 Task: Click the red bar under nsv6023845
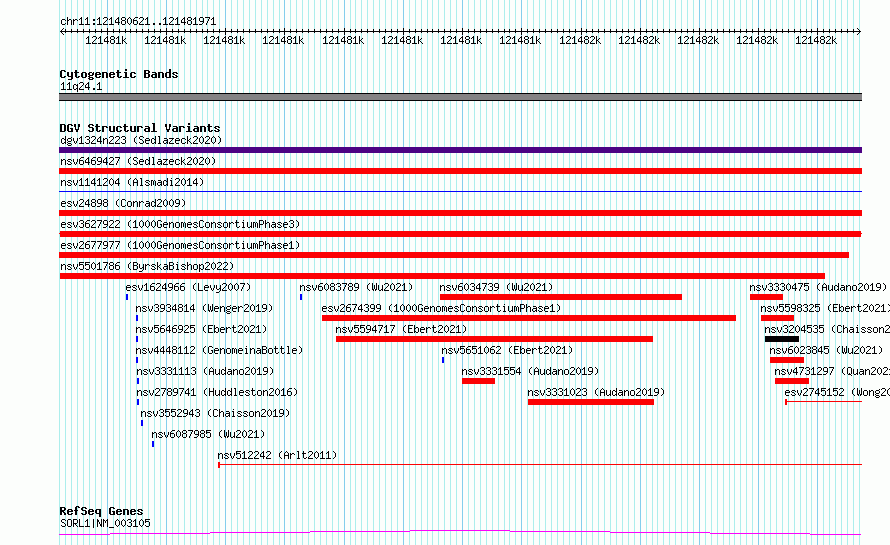pyautogui.click(x=787, y=360)
